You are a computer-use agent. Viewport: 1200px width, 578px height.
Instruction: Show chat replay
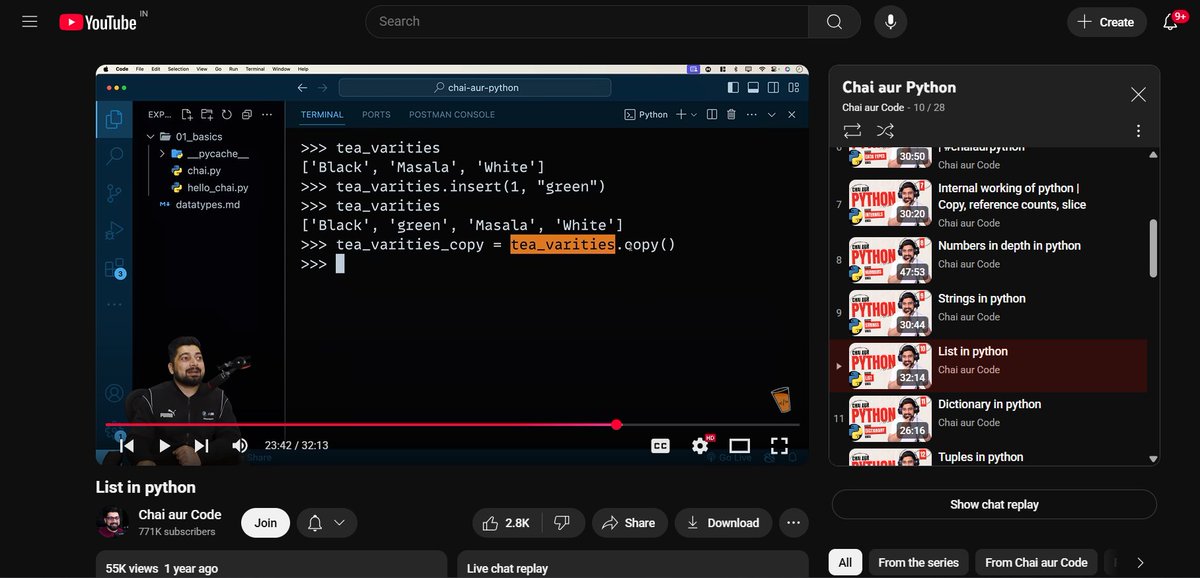pyautogui.click(x=994, y=504)
